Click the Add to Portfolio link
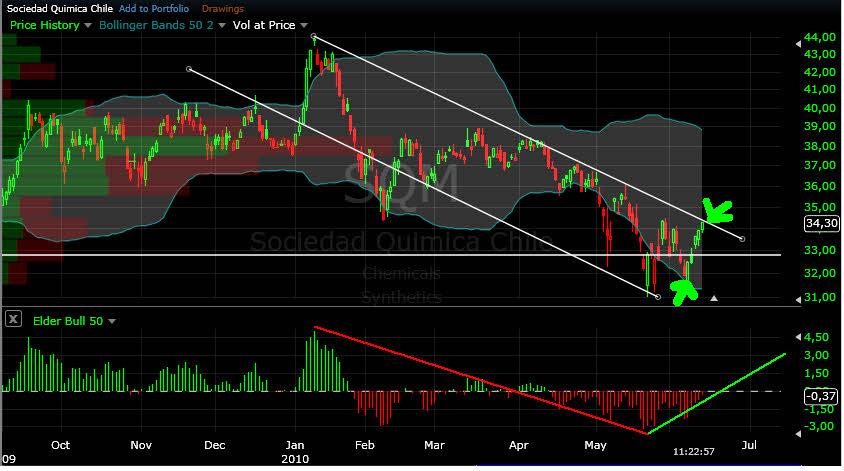Screen dimensions: 844x471 point(154,9)
